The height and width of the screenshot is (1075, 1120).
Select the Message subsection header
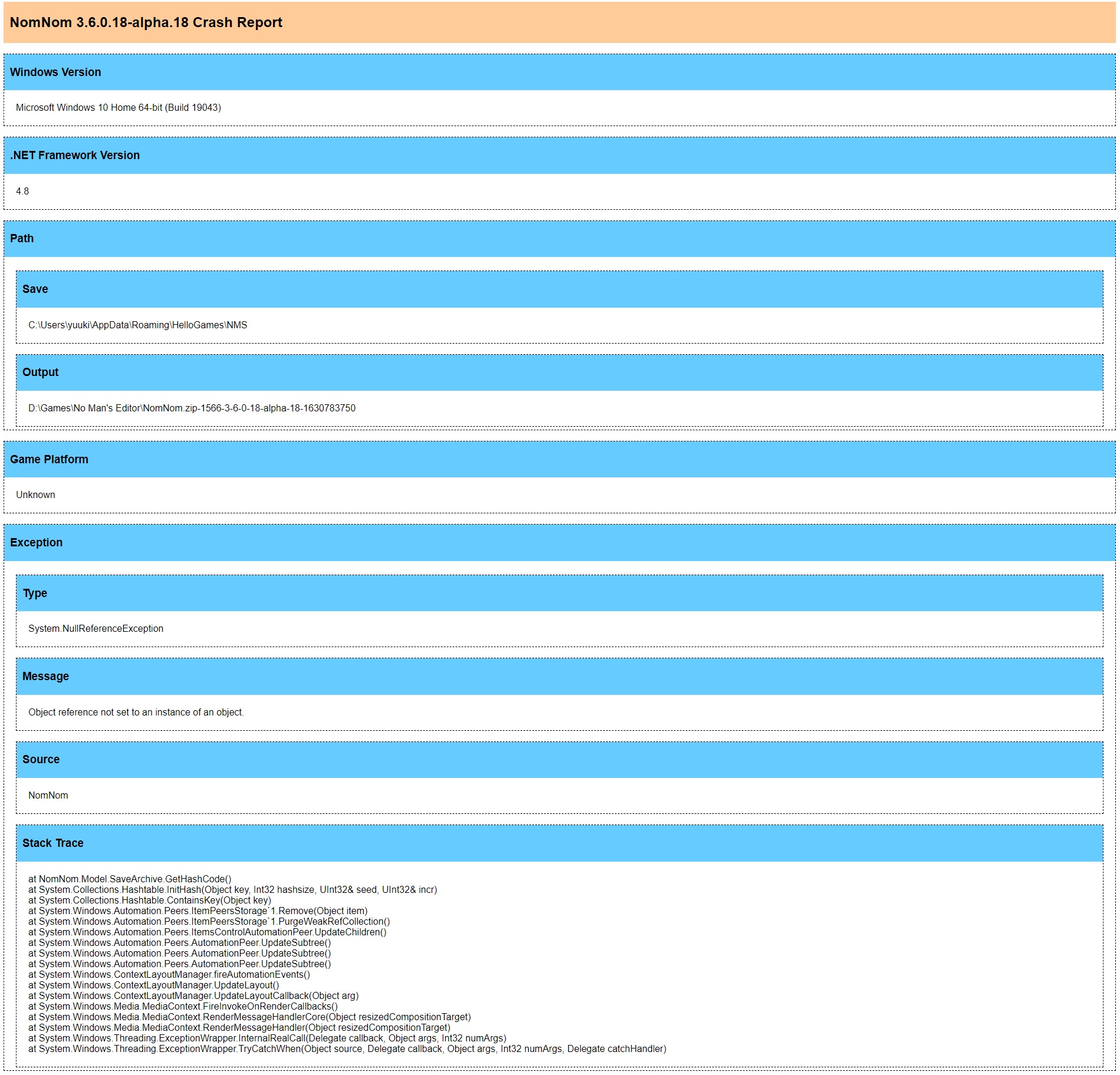point(44,676)
